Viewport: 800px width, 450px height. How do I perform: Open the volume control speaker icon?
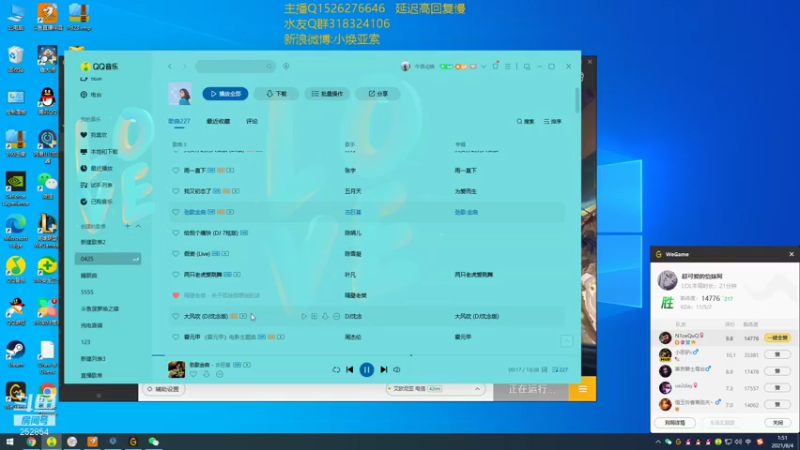[x=397, y=369]
